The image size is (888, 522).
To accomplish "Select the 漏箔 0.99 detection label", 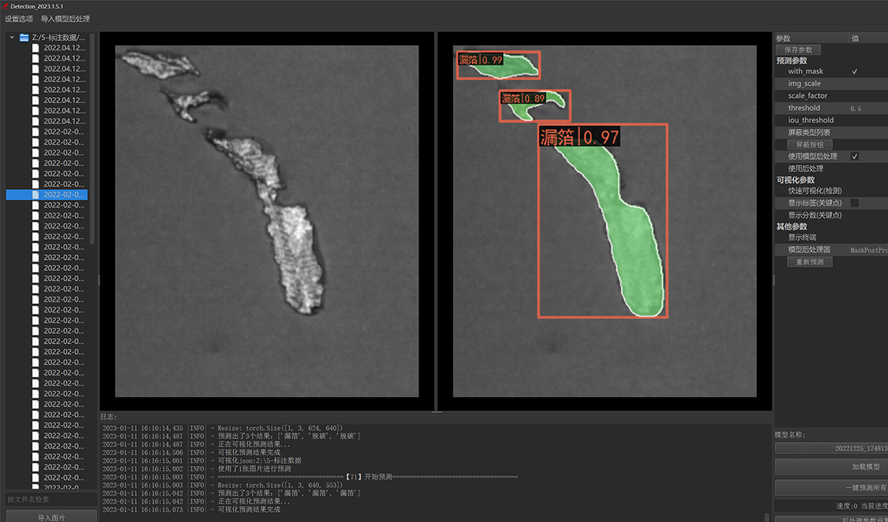I will coord(481,60).
